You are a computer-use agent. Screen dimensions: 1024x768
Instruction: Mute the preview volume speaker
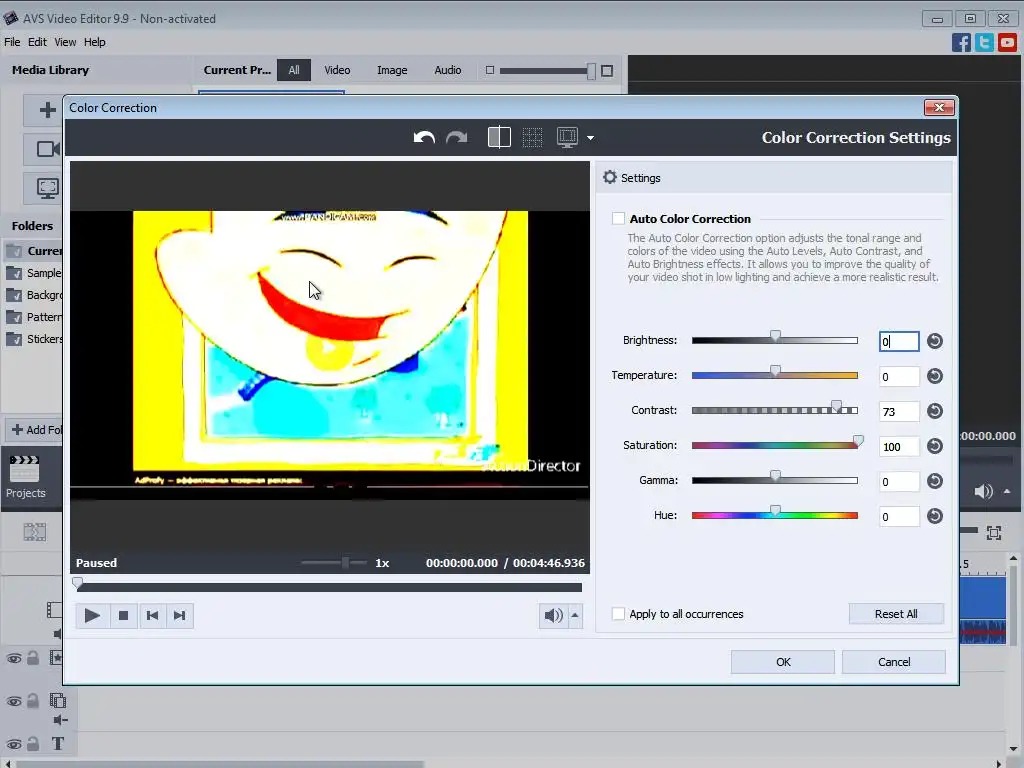[x=553, y=615]
